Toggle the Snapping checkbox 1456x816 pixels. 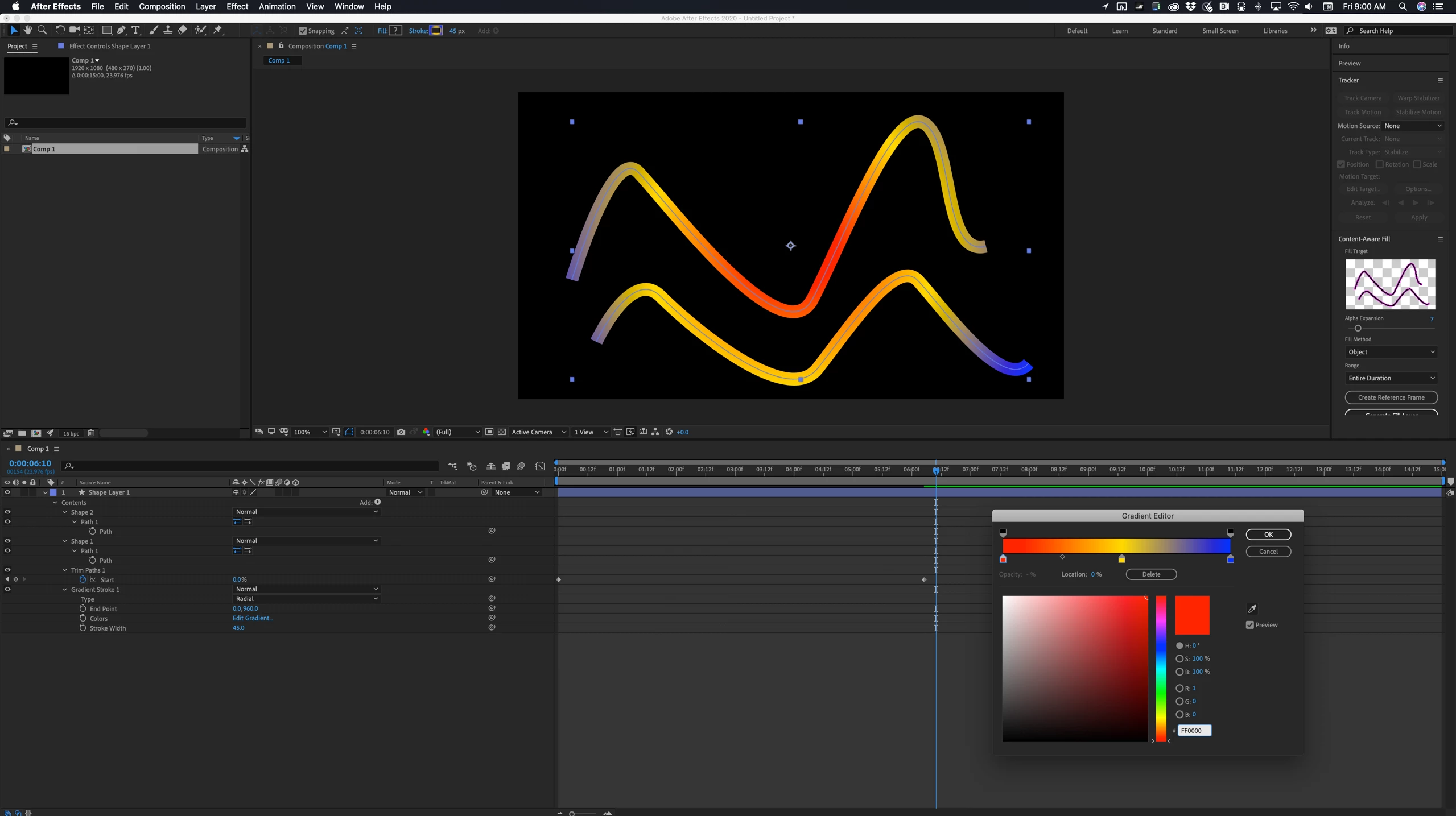click(303, 31)
